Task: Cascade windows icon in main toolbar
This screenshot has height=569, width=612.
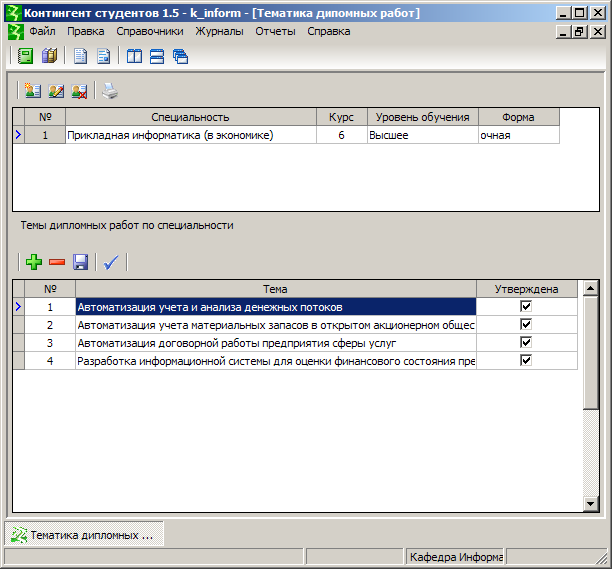Action: 180,56
